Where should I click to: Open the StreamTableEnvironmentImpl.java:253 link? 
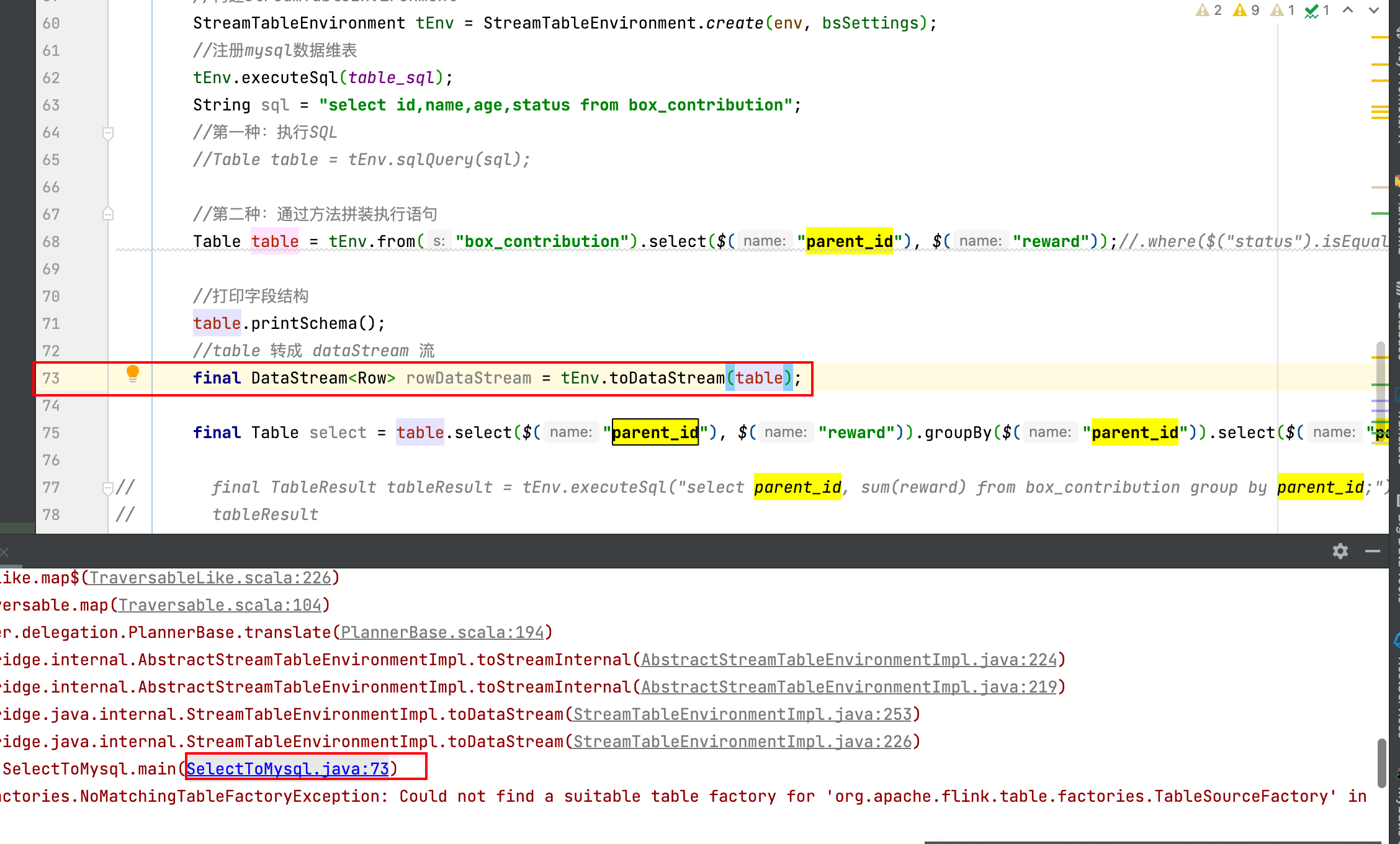tap(742, 714)
